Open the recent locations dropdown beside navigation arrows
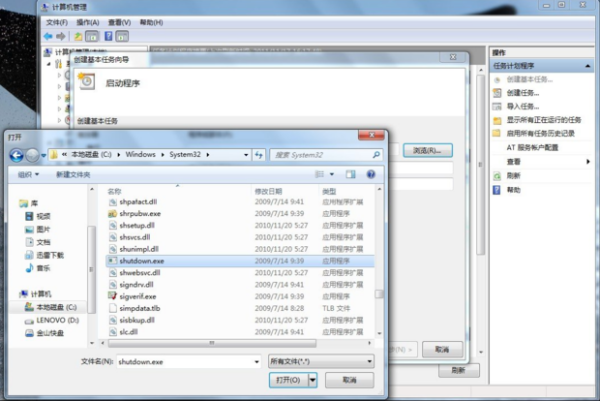Viewport: 600px width, 401px height. click(43, 155)
